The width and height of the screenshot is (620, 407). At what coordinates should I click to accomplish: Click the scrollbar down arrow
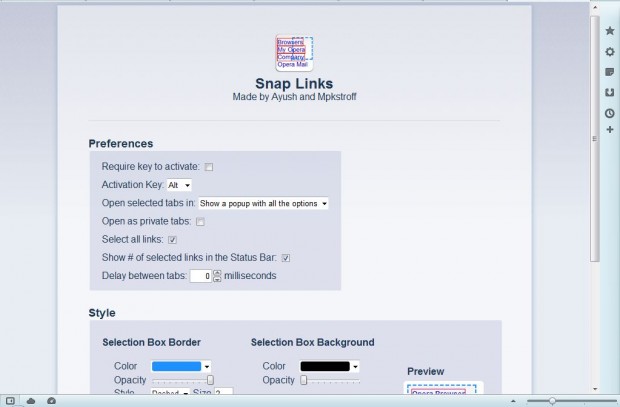595,389
